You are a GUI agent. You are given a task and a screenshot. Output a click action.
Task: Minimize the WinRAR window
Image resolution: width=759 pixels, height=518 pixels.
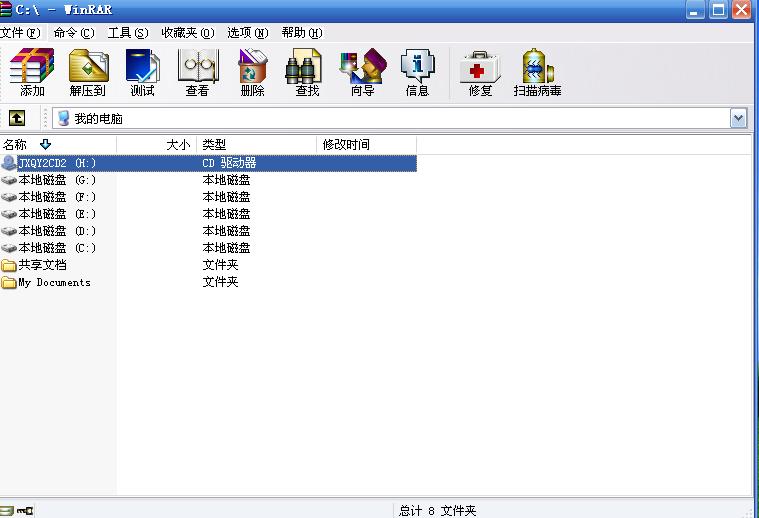695,10
